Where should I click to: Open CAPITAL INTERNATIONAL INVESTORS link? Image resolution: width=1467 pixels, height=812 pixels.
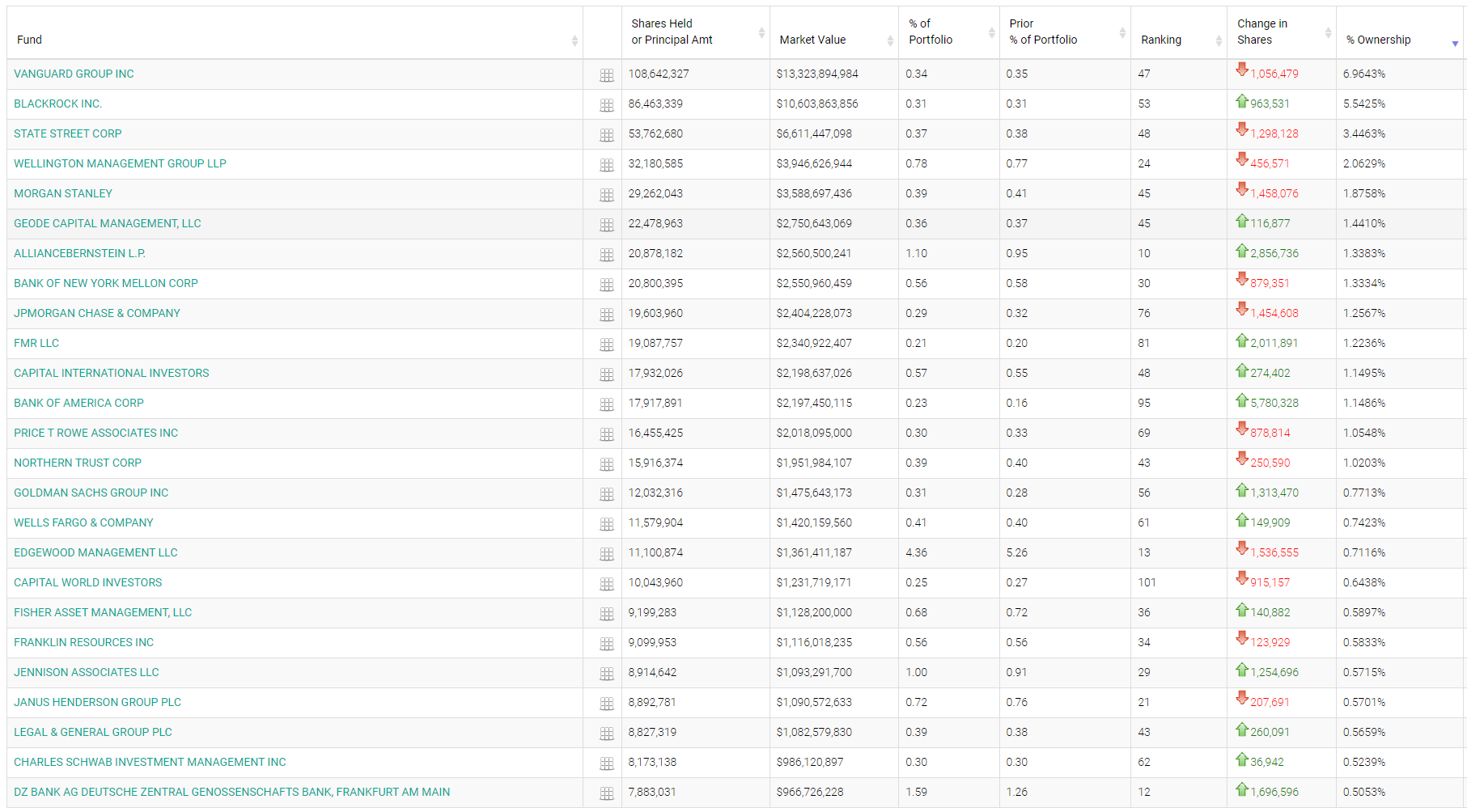[x=111, y=373]
